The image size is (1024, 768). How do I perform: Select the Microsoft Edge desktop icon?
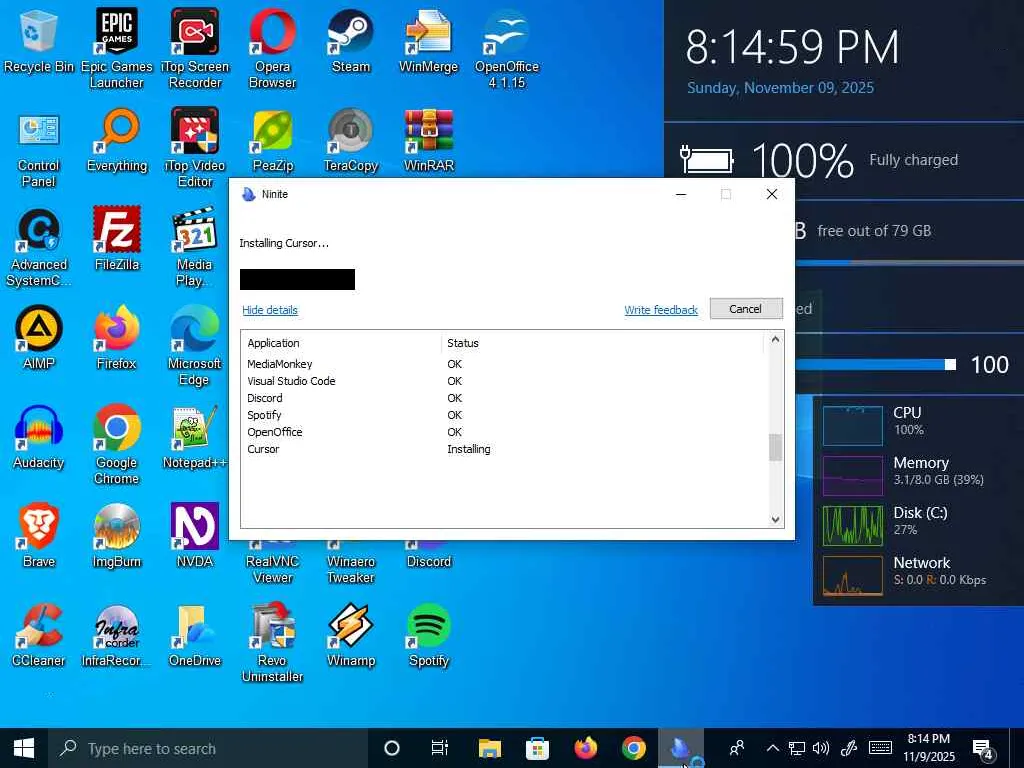coord(195,346)
